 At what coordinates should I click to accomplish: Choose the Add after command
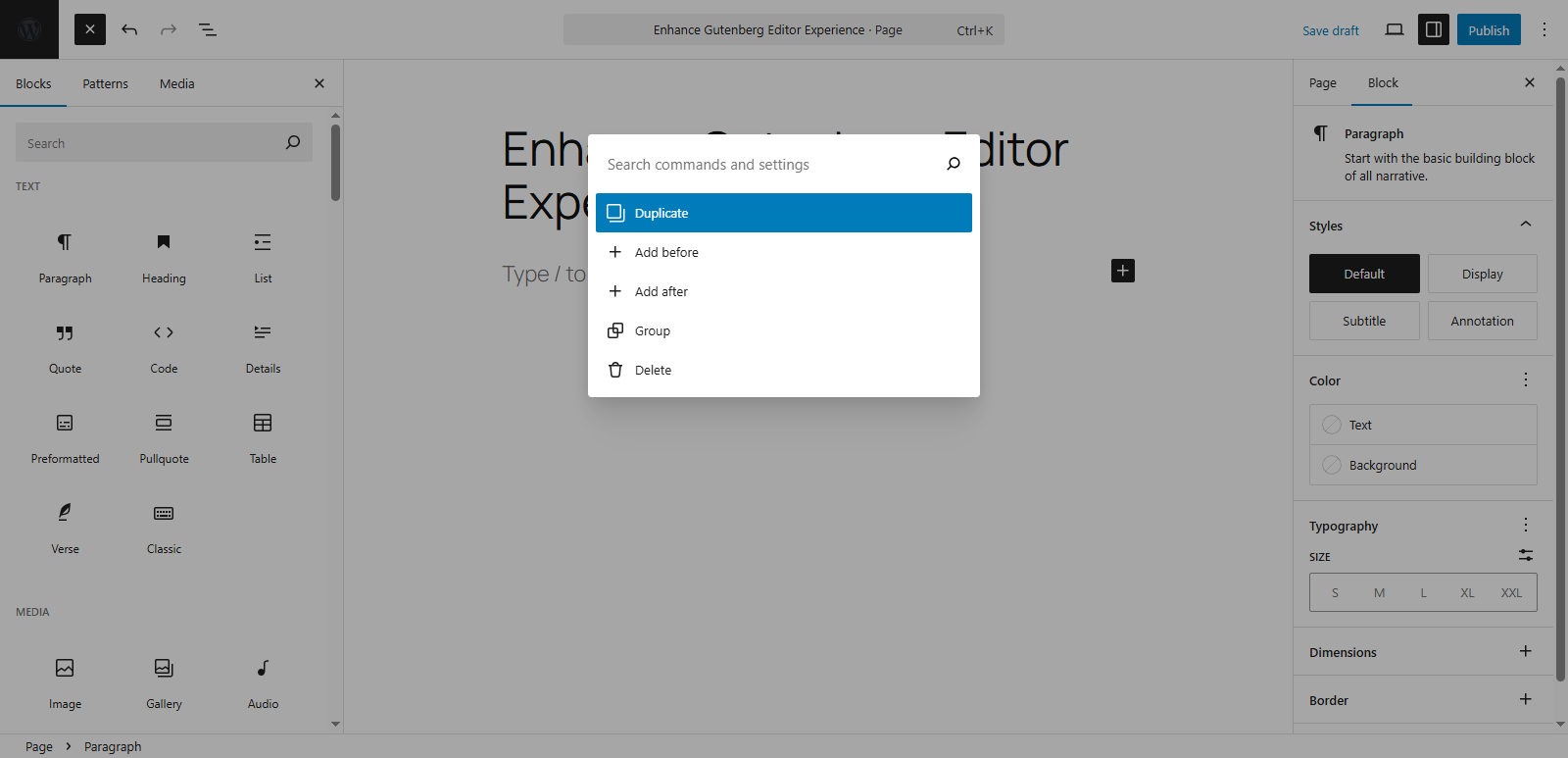tap(784, 291)
